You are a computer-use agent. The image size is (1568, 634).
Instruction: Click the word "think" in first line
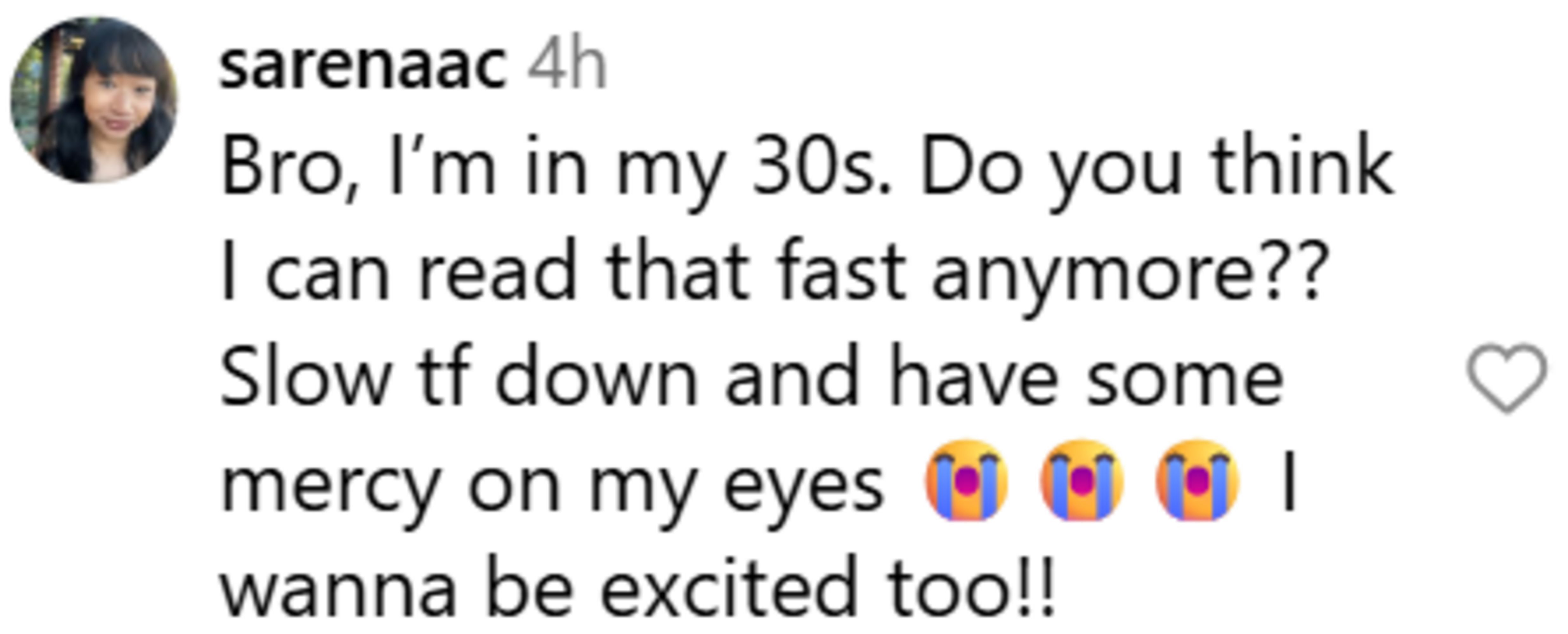pyautogui.click(x=1303, y=167)
